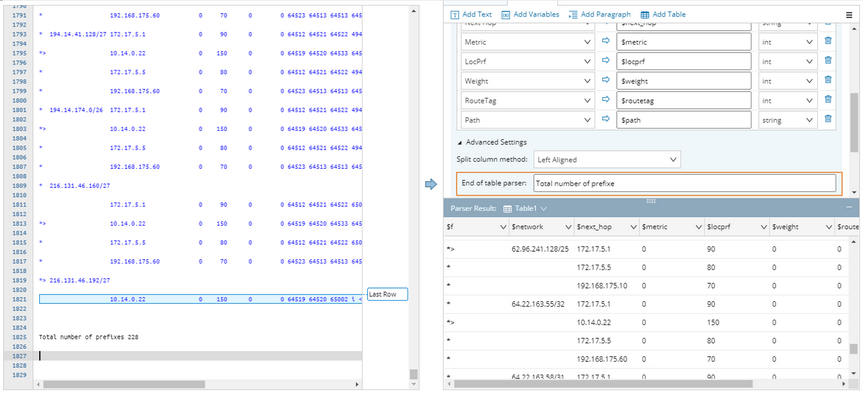The height and width of the screenshot is (395, 863).
Task: Open the $locprf column header dropdown
Action: (763, 227)
